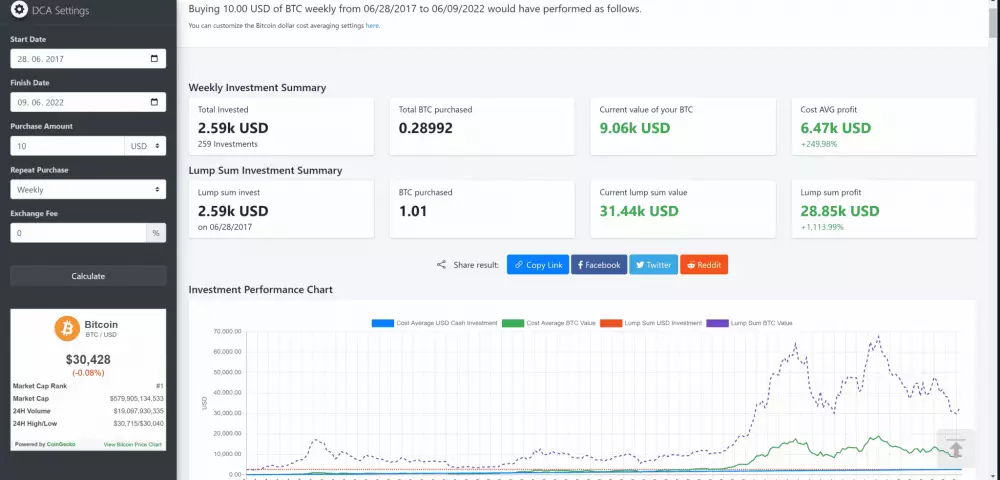The width and height of the screenshot is (1000, 480).
Task: Open the USD currency dropdown
Action: (x=144, y=146)
